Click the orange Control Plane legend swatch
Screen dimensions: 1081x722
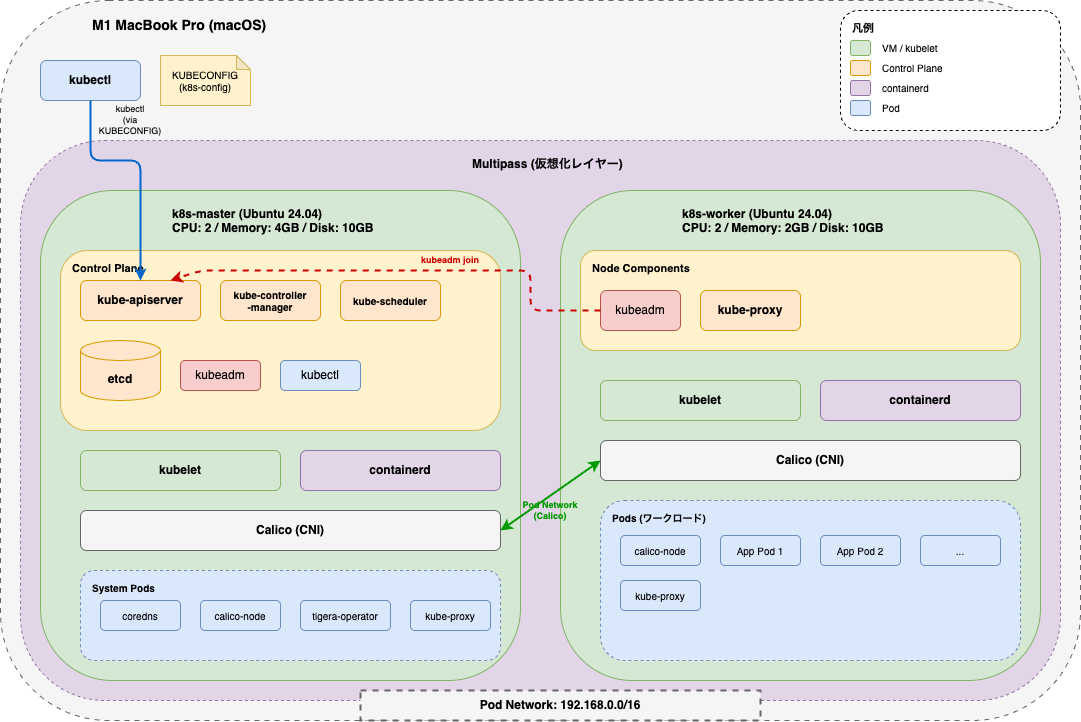click(x=860, y=68)
